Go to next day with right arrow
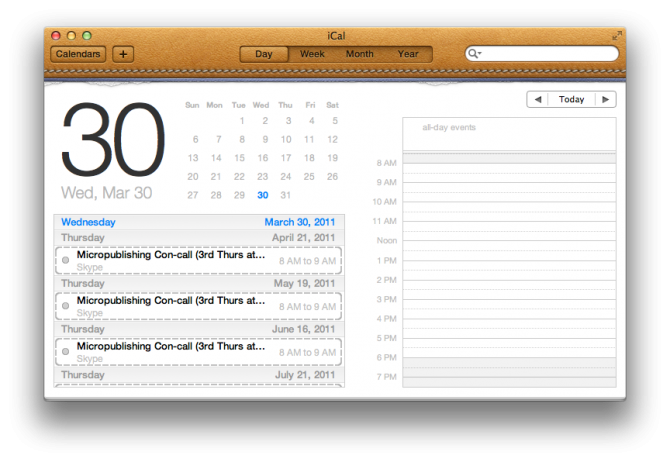670x462 pixels. (x=605, y=100)
